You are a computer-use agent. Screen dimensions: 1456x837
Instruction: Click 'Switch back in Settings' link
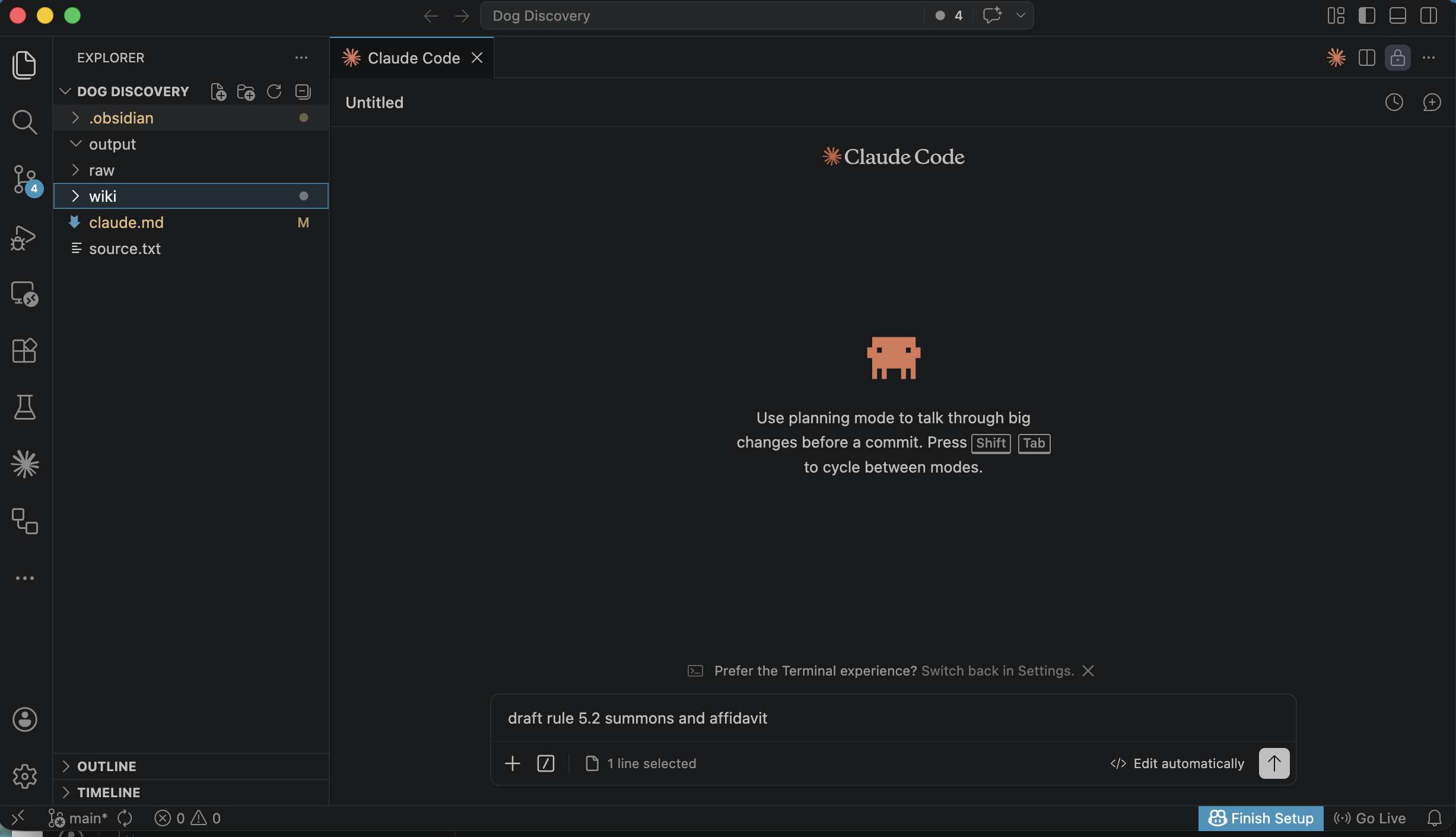pyautogui.click(x=998, y=671)
